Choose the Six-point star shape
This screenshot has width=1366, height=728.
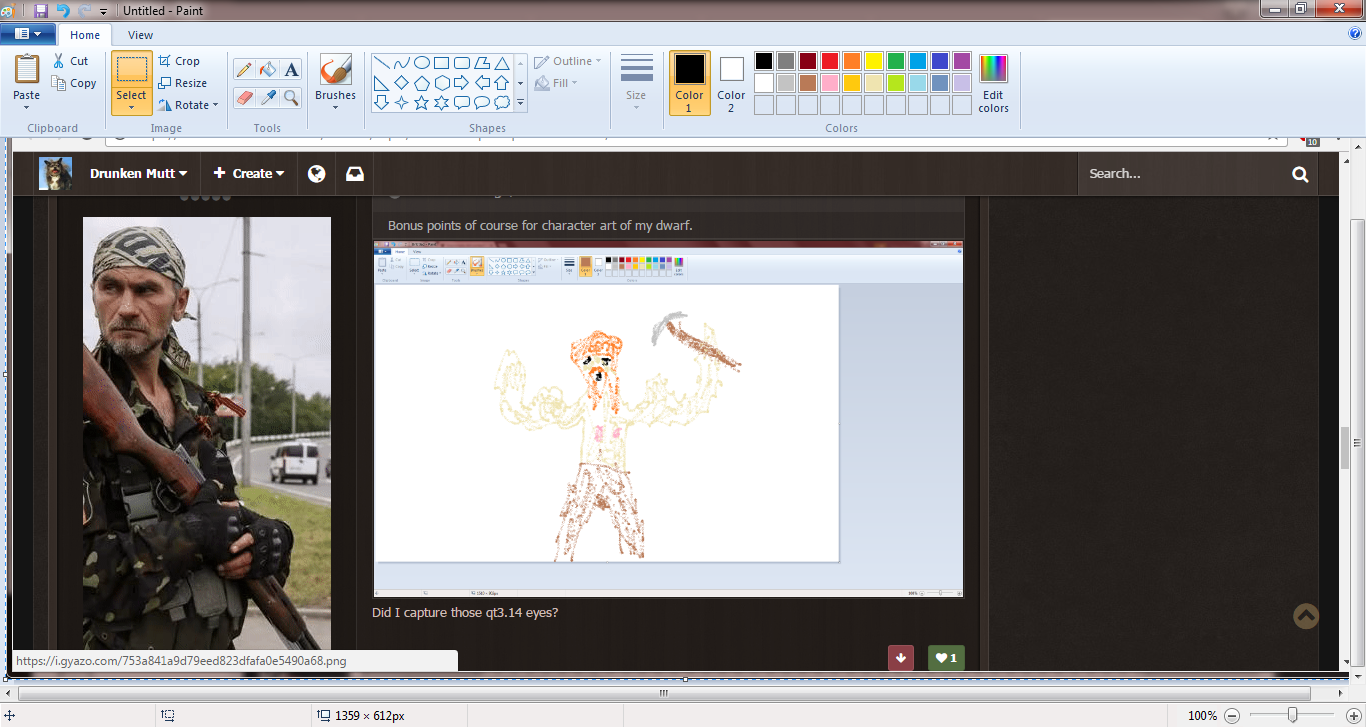[442, 102]
